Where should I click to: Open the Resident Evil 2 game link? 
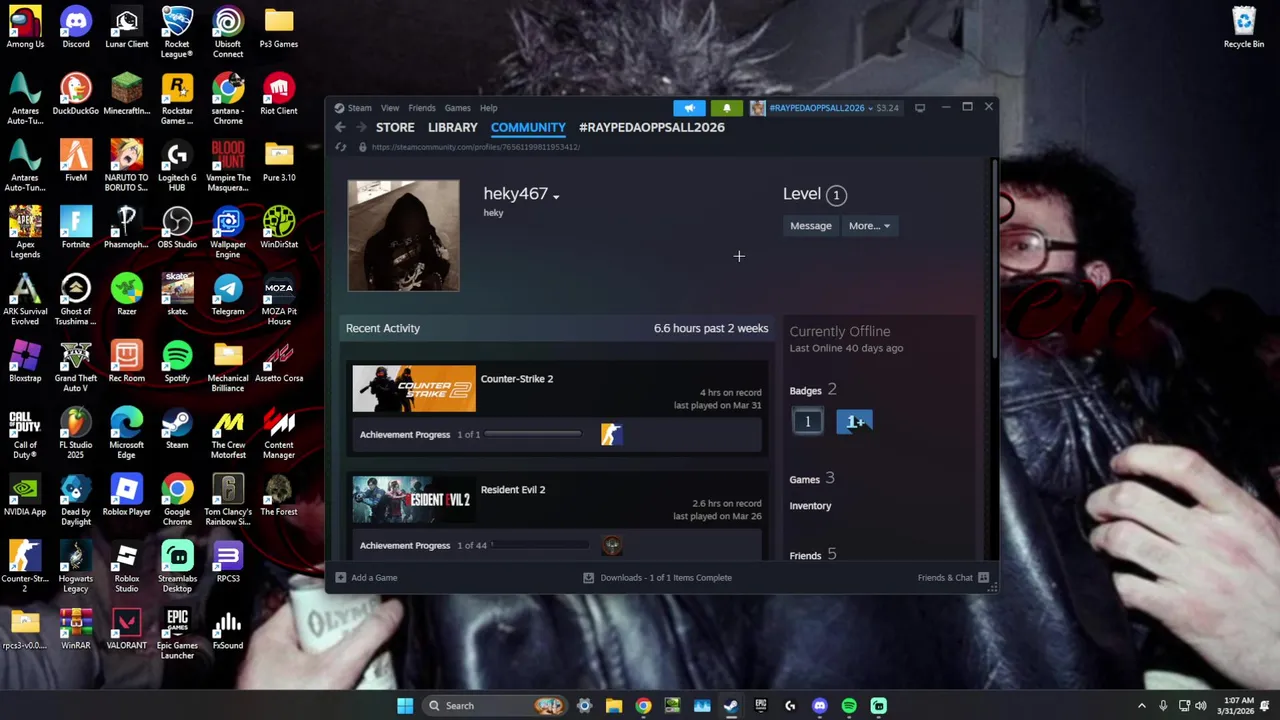[513, 490]
